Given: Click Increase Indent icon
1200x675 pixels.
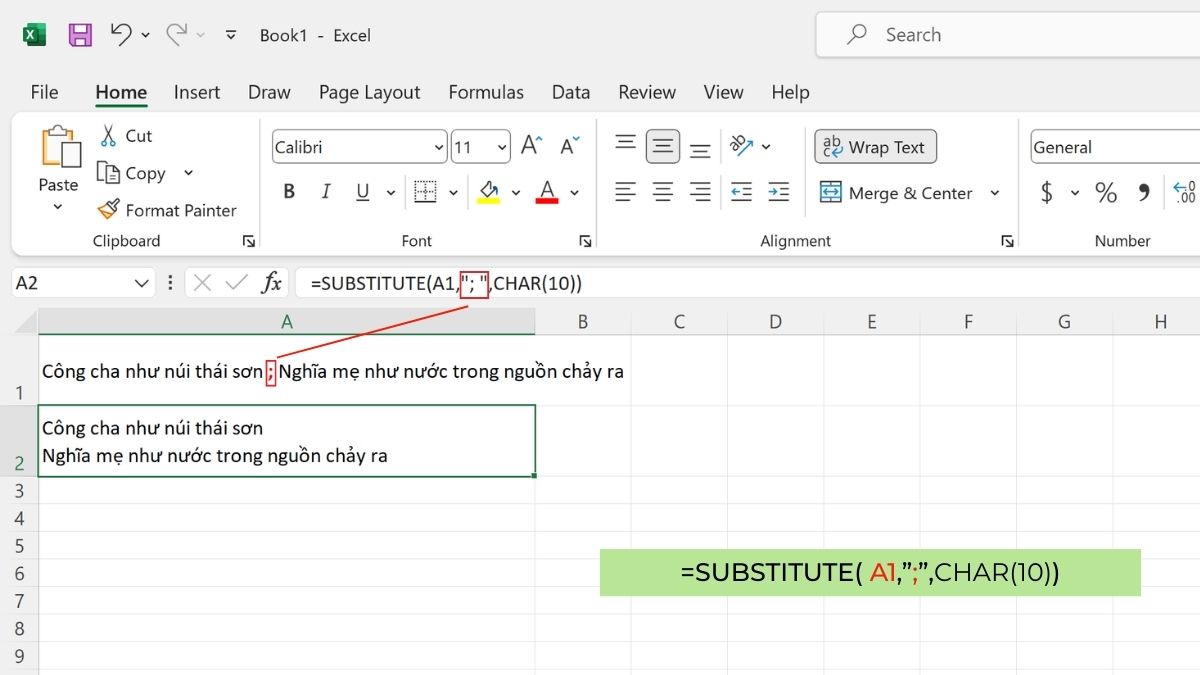Looking at the screenshot, I should pyautogui.click(x=779, y=192).
